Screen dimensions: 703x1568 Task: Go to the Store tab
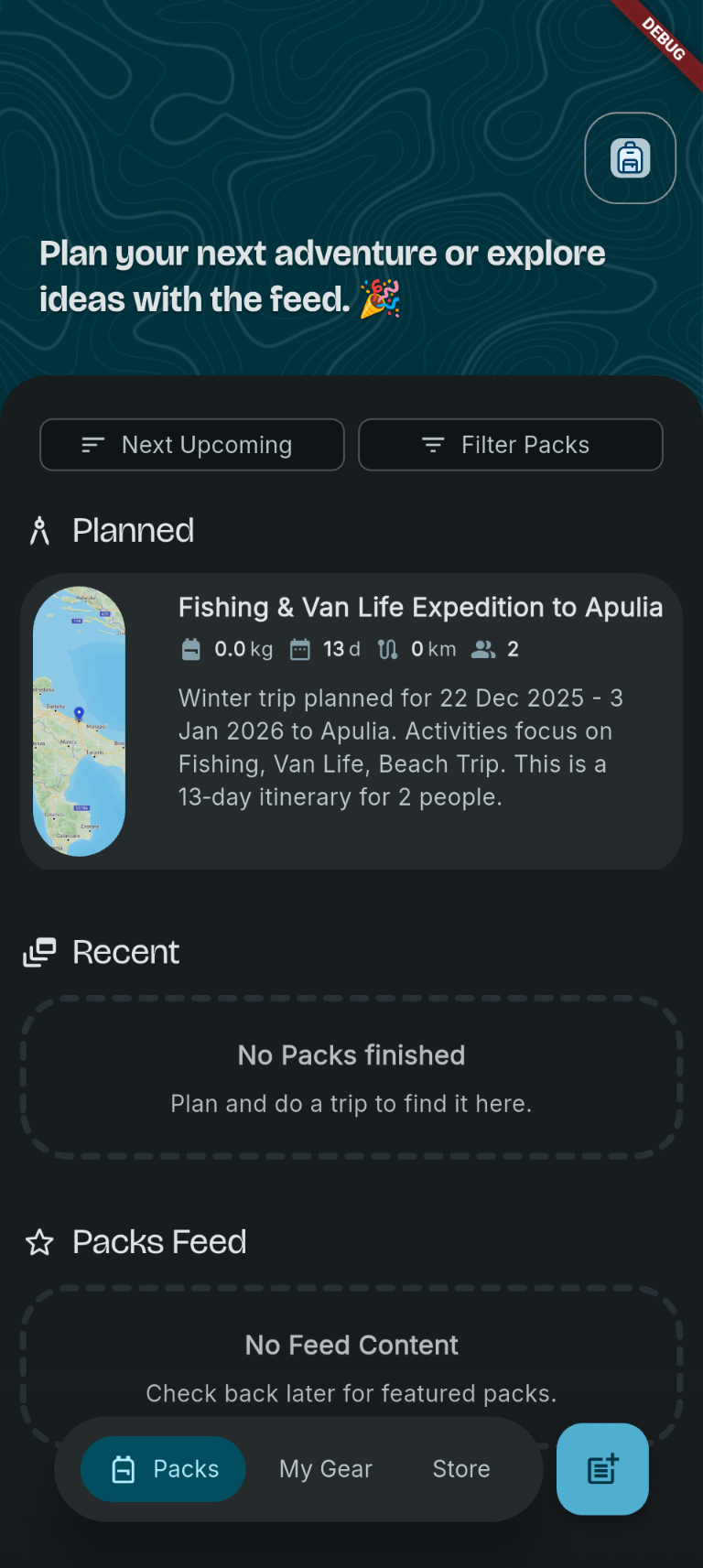pos(461,1469)
